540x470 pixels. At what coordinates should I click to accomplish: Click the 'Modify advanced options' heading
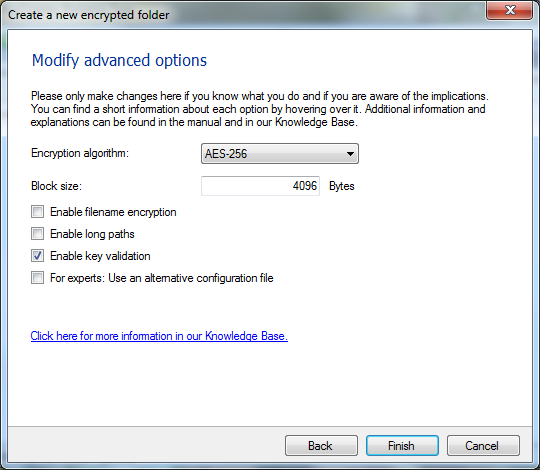(x=119, y=61)
